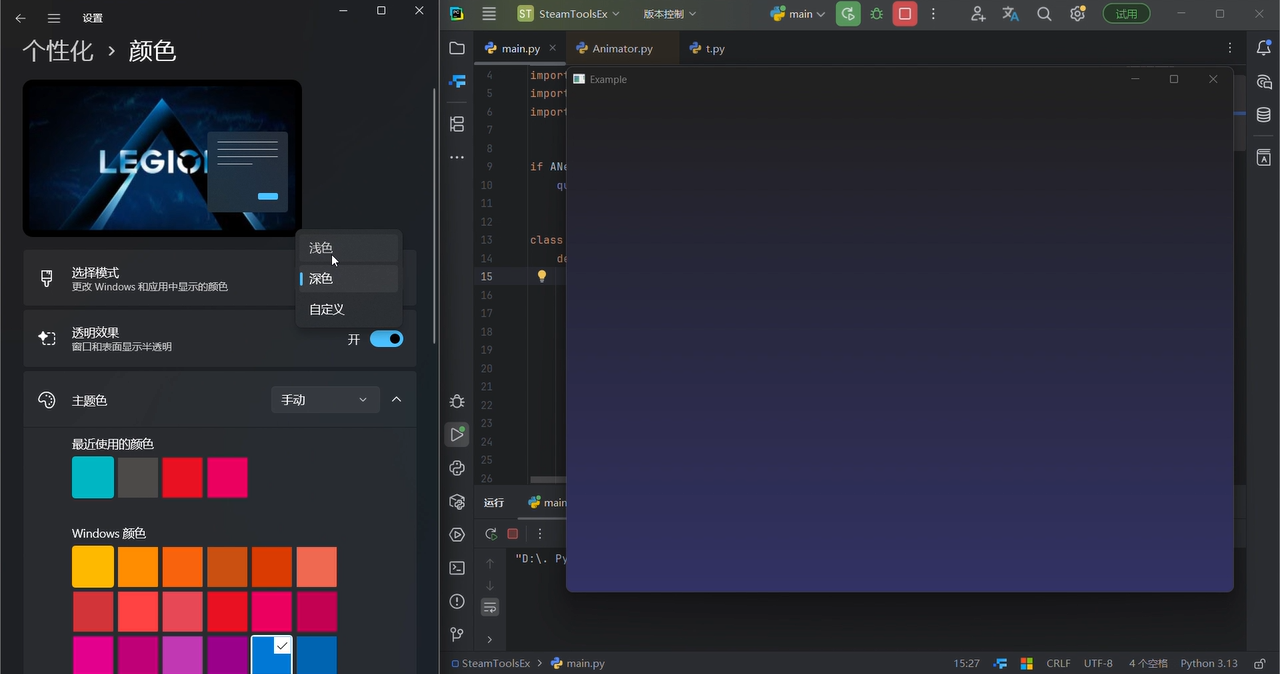Open more actions in PyCharm top toolbar
This screenshot has width=1280, height=674.
934,14
